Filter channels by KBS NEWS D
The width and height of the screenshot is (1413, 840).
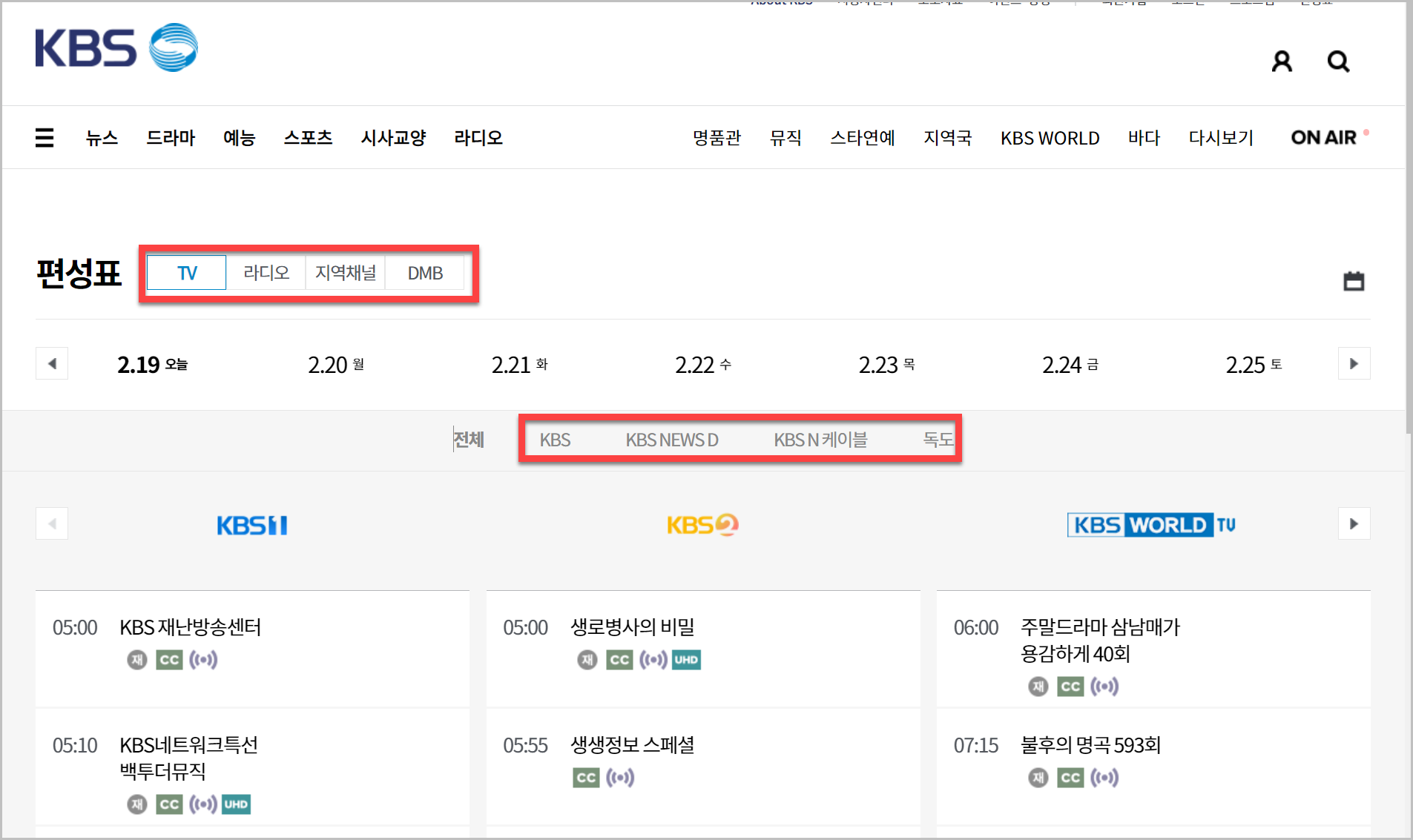pyautogui.click(x=672, y=440)
